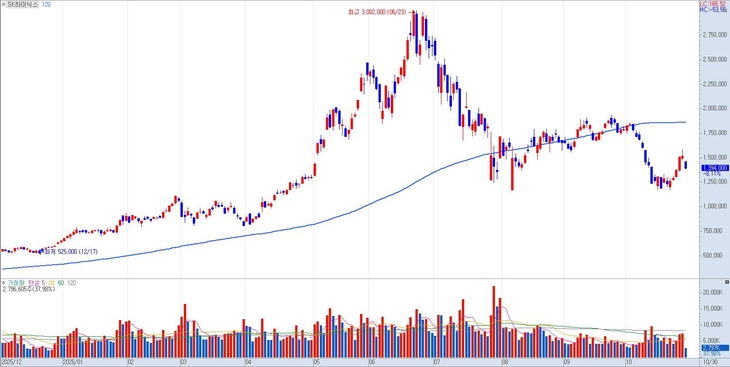Click the 37.98% label on volume axis
The height and width of the screenshot is (367, 730).
(711, 353)
